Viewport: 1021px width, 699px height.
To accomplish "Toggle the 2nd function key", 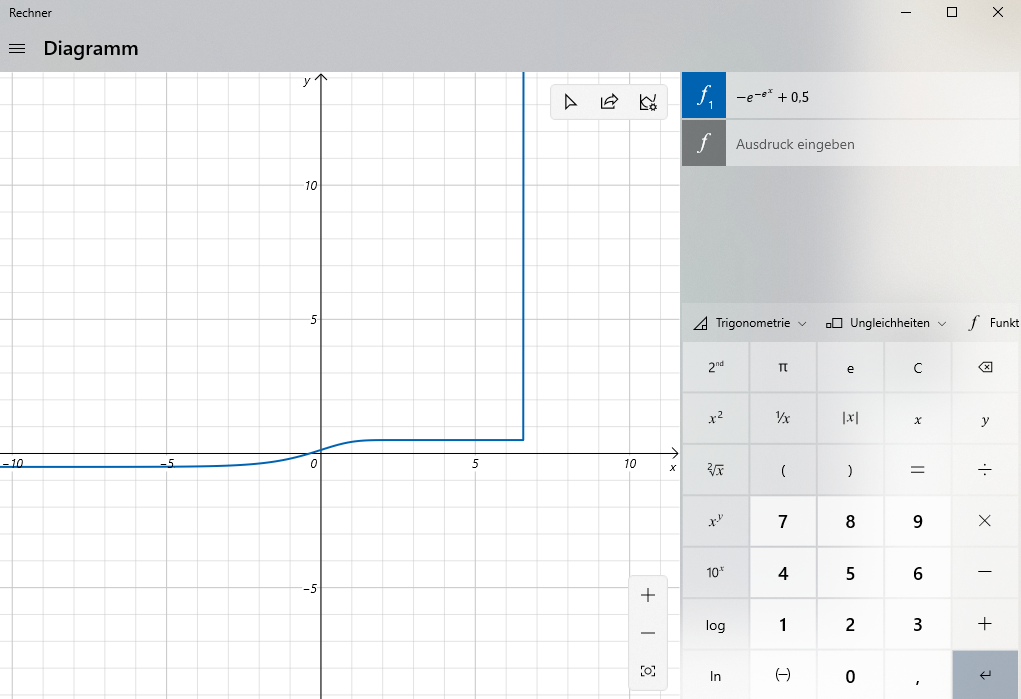I will point(716,367).
